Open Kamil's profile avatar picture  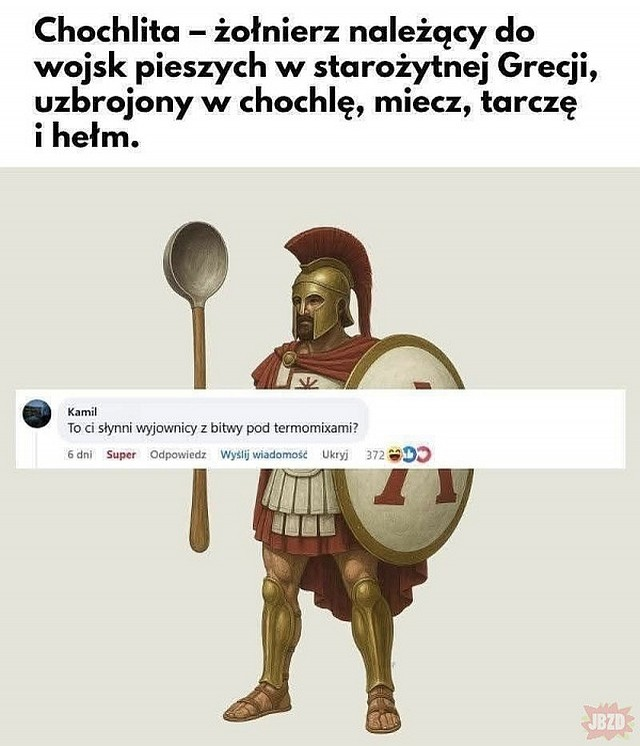(x=37, y=413)
